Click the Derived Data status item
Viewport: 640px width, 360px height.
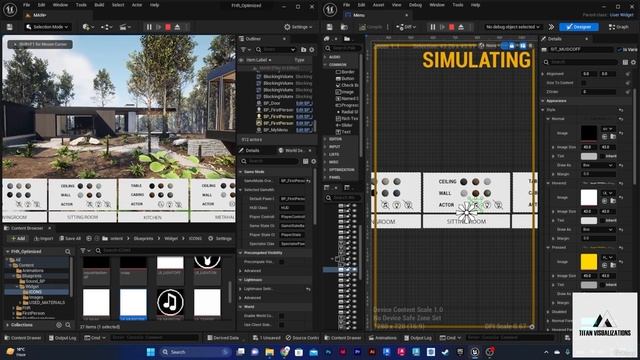[x=223, y=338]
